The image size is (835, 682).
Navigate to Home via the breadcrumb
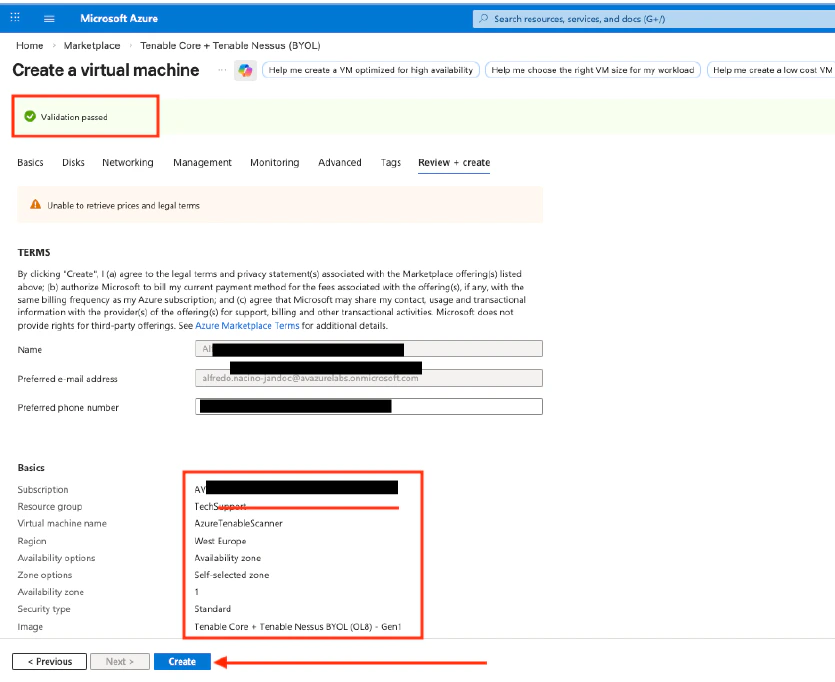pos(29,45)
